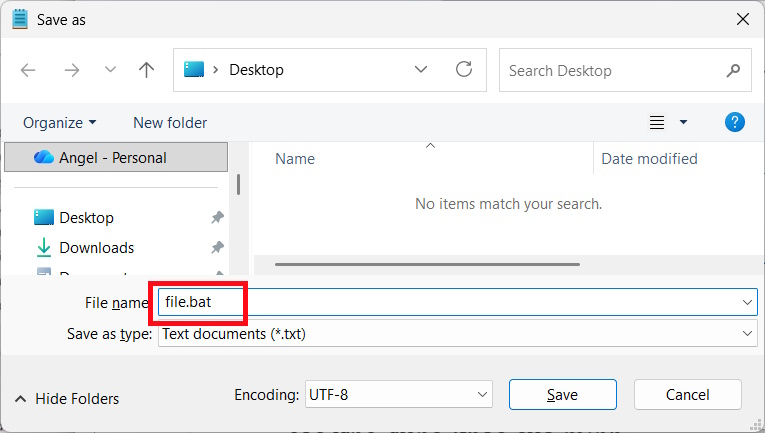Select Desktop in the navigation pane
The width and height of the screenshot is (765, 433).
(86, 217)
